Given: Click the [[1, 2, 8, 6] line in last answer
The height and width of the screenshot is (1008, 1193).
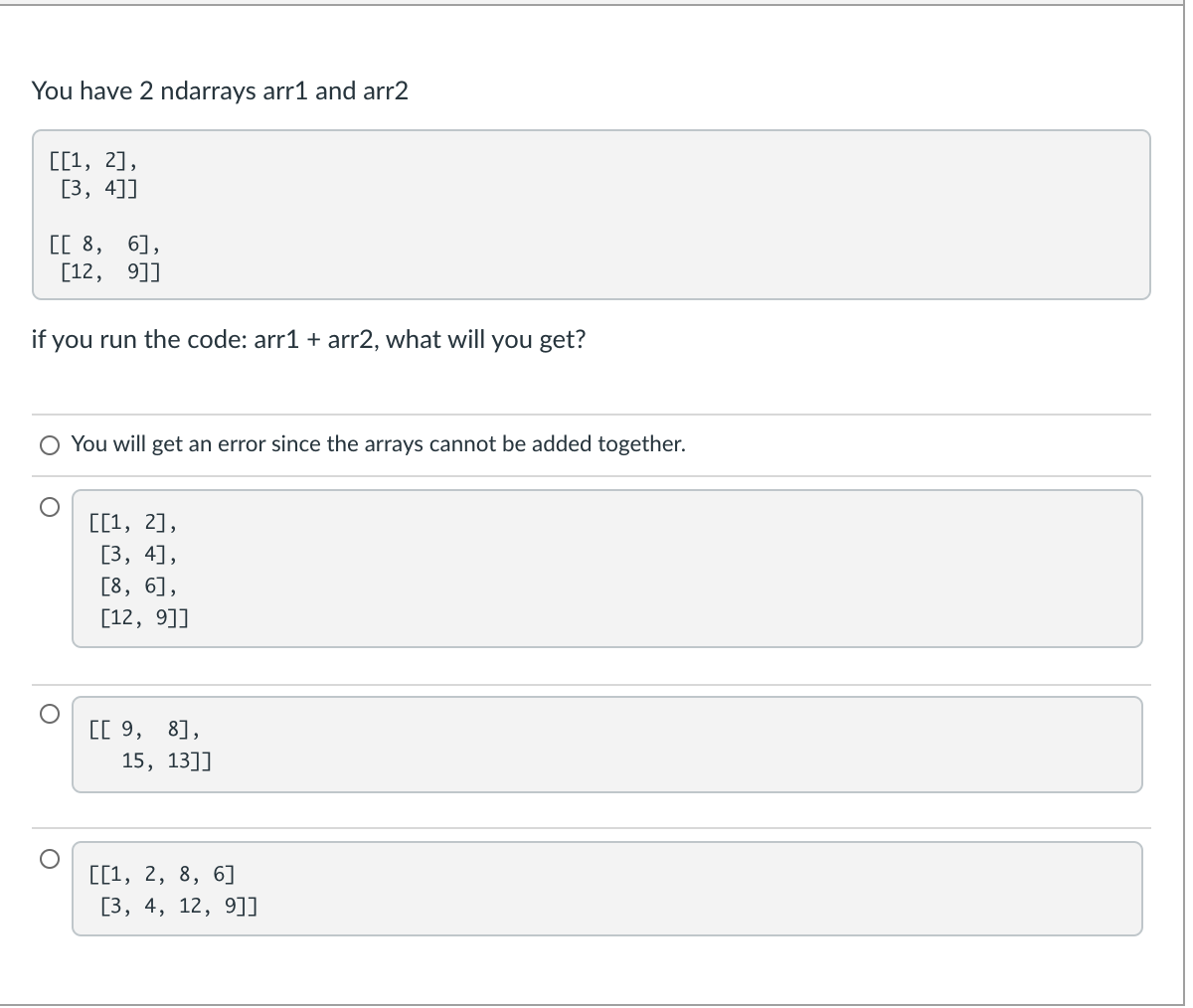Looking at the screenshot, I should point(162,876).
